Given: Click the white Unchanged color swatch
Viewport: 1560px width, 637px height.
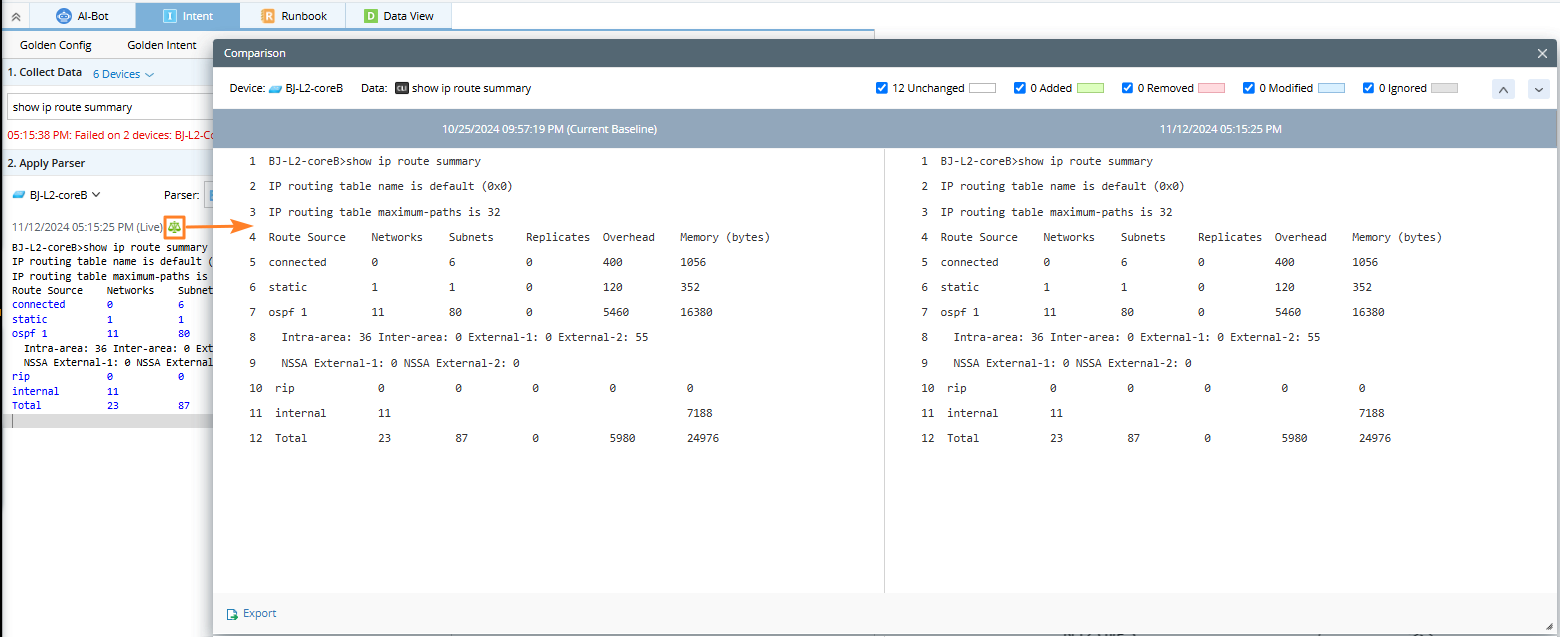Looking at the screenshot, I should (983, 88).
